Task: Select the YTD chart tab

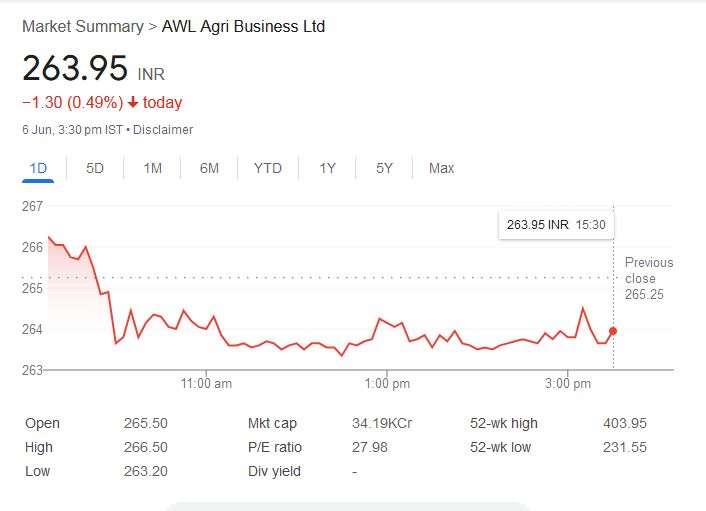Action: tap(268, 168)
